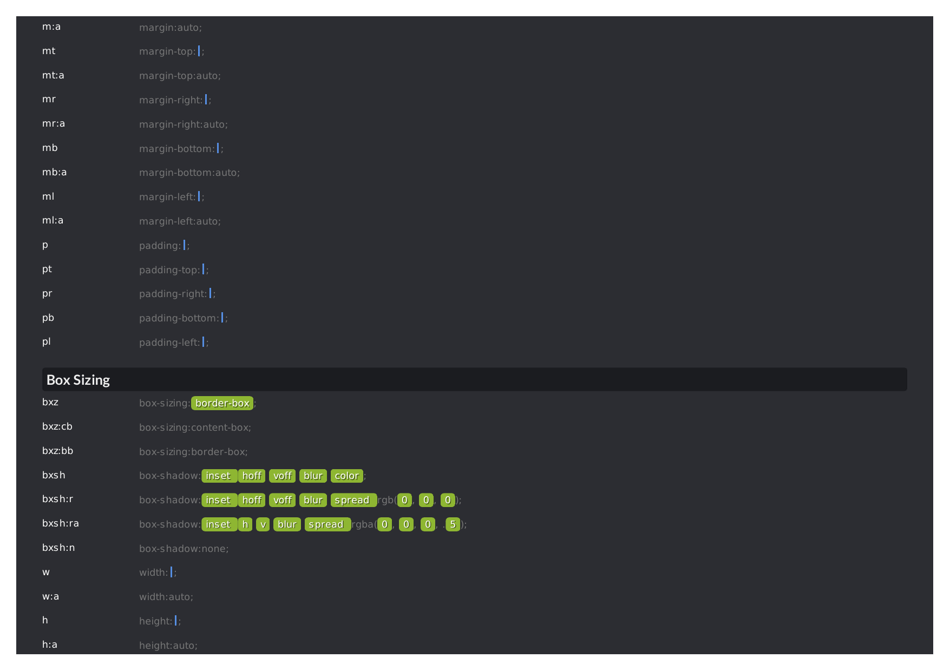Collapse the Box Sizing section header
The height and width of the screenshot is (671, 950).
click(78, 380)
